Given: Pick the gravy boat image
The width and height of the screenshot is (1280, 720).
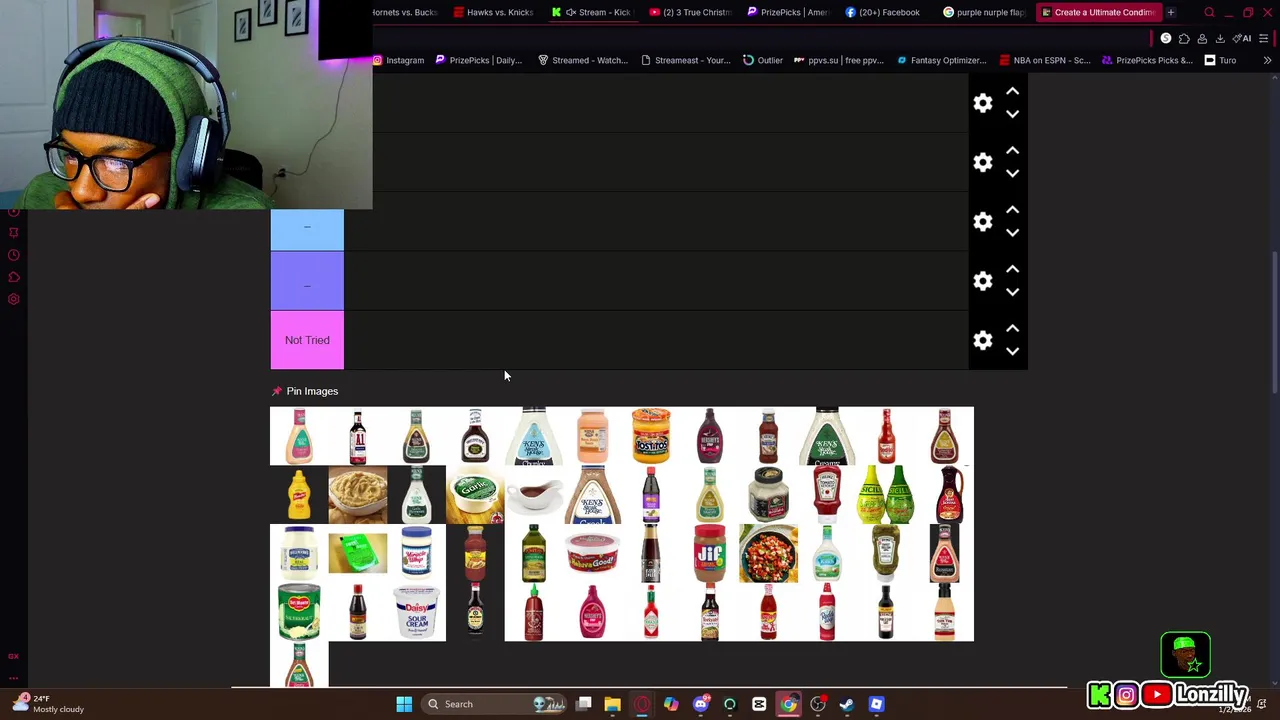Looking at the screenshot, I should pos(534,495).
